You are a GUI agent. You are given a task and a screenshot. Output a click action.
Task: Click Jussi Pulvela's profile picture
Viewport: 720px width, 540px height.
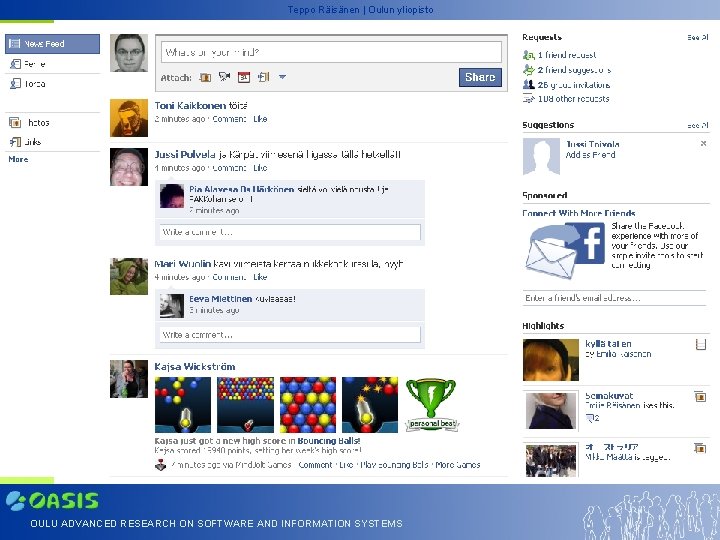click(x=129, y=167)
